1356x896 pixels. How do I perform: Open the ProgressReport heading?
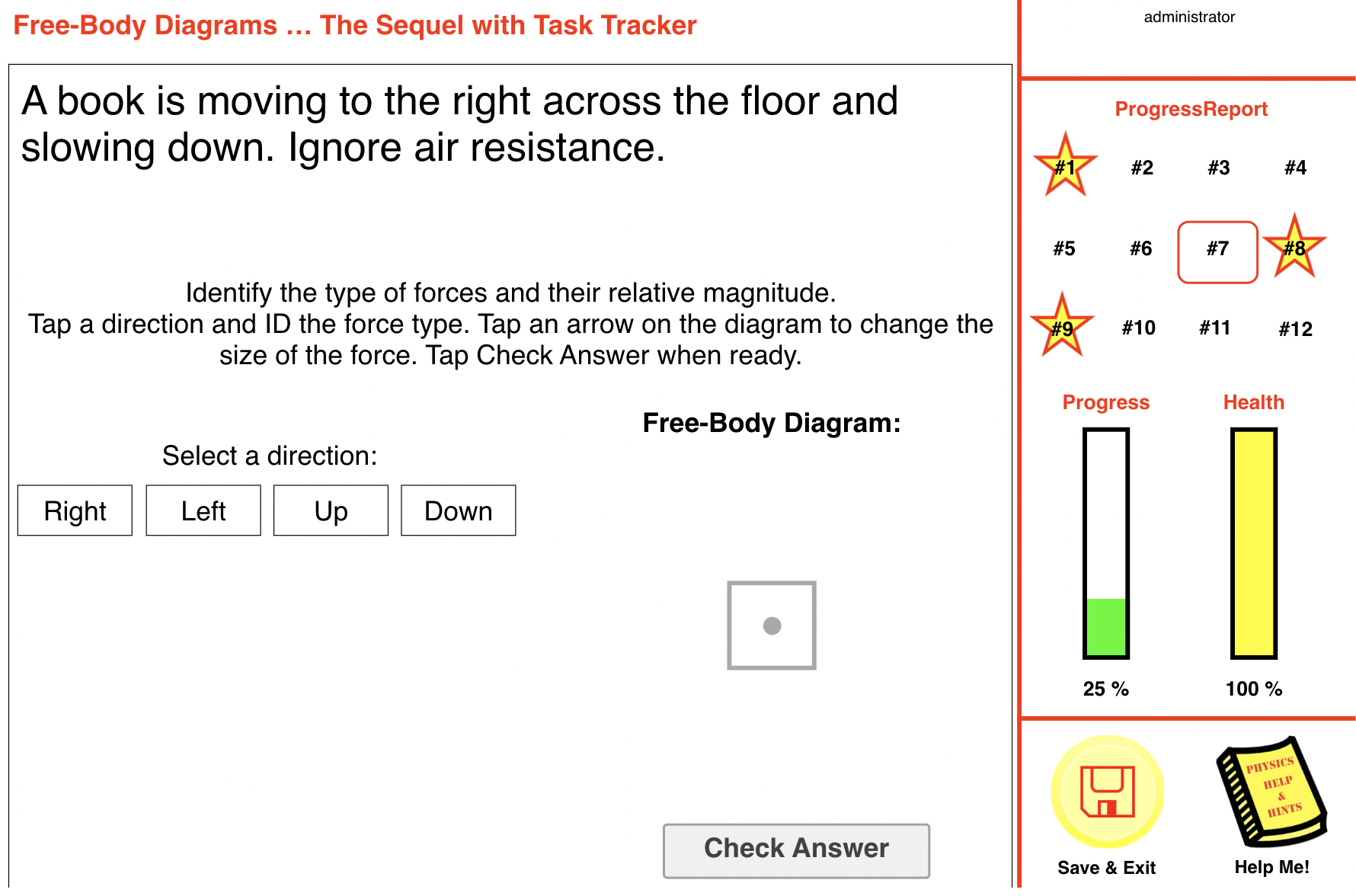(x=1191, y=108)
